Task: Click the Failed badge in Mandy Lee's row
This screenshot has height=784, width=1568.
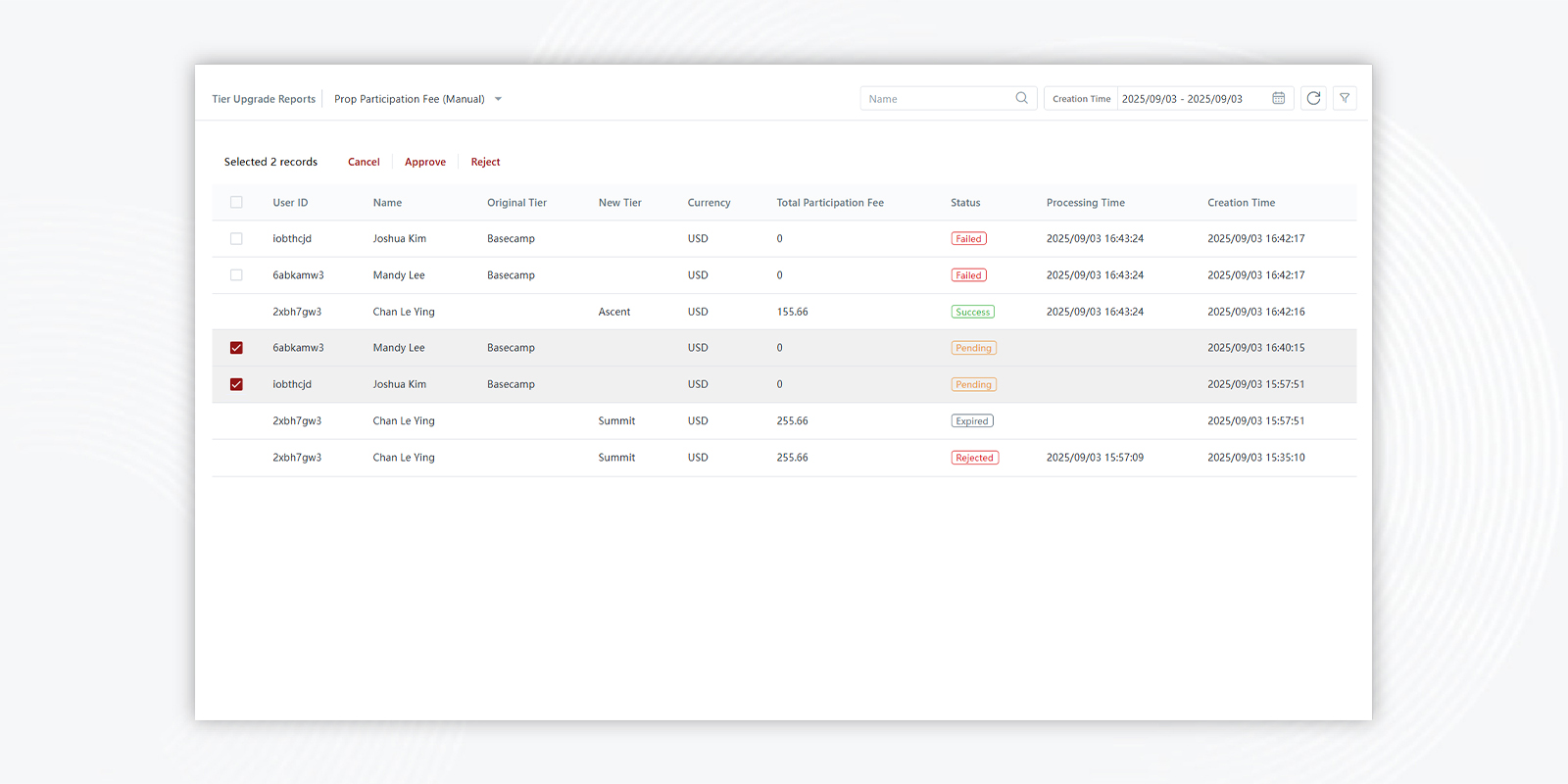Action: click(969, 275)
